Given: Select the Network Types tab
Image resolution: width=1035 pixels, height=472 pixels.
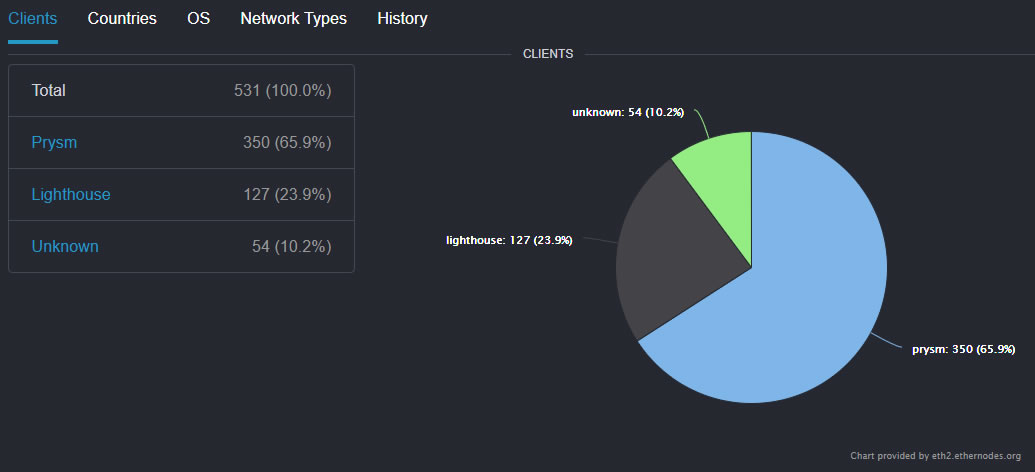Looking at the screenshot, I should [x=294, y=18].
